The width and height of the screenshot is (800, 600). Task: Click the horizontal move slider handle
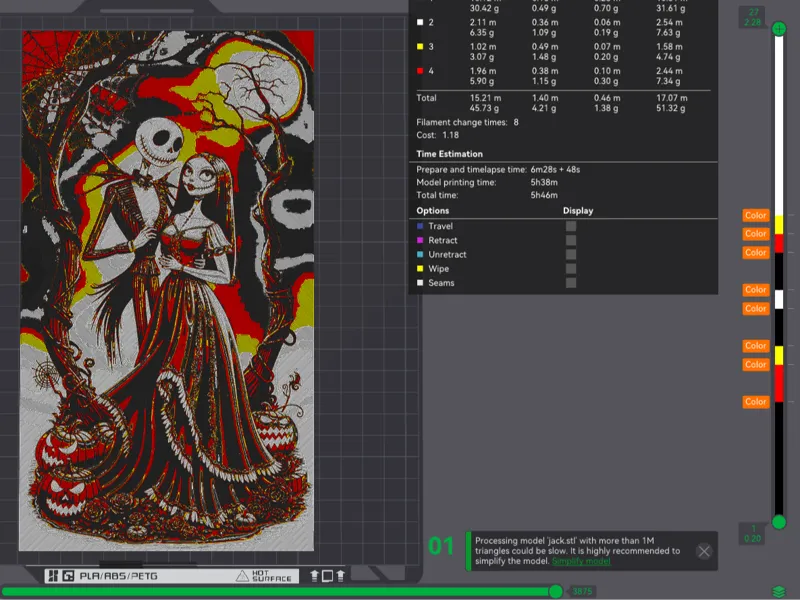(x=556, y=591)
